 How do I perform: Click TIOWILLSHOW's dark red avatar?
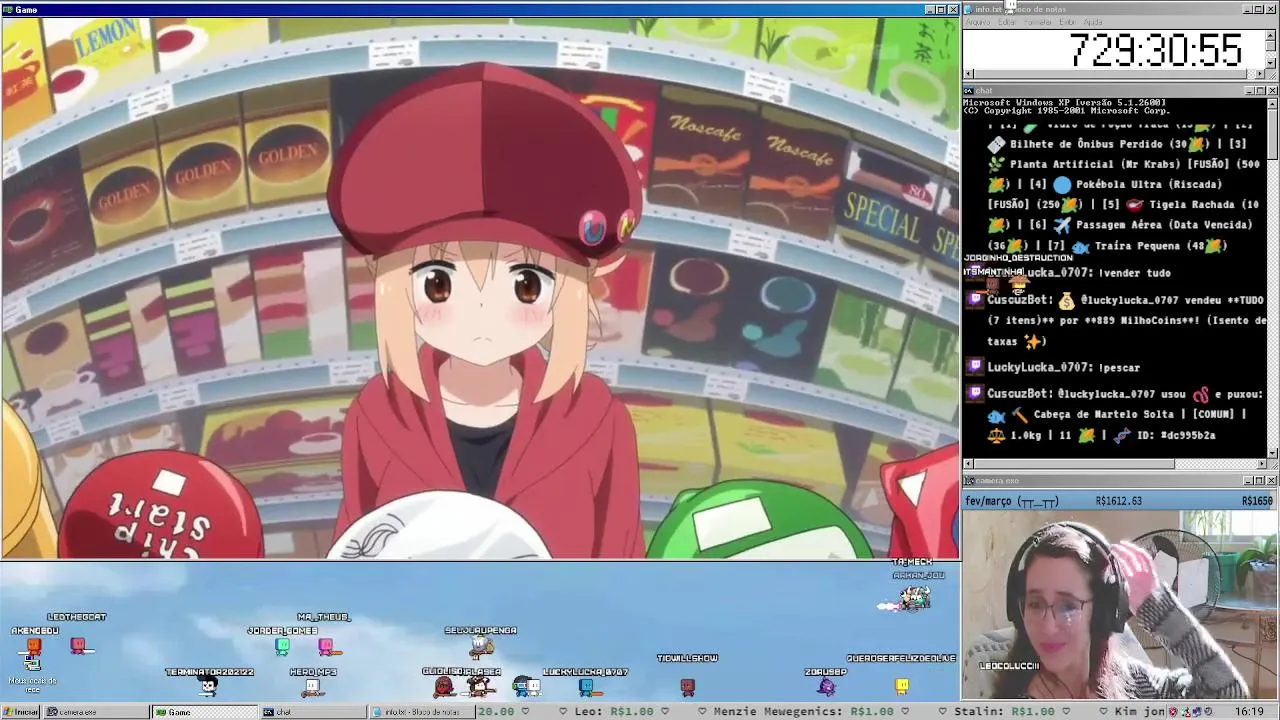(x=687, y=686)
